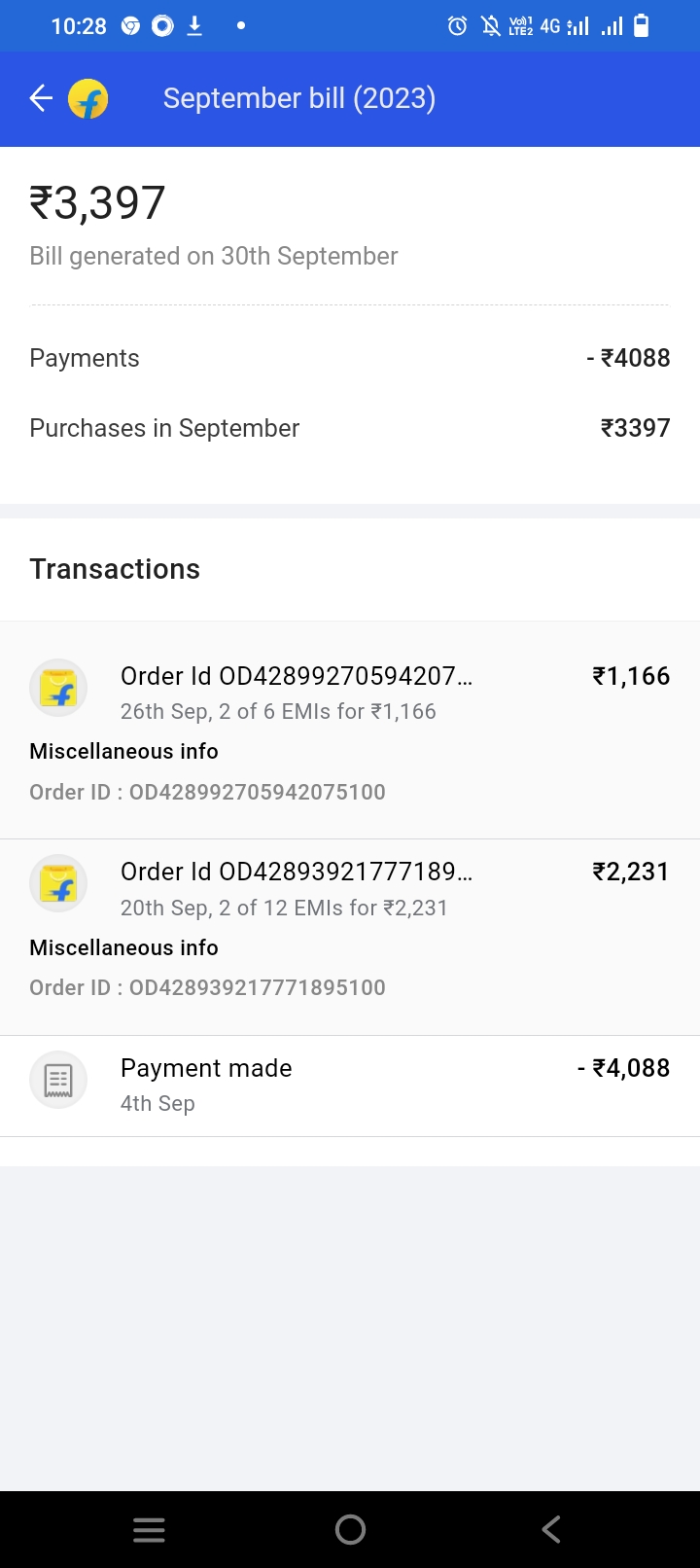
Task: Tap the Purchases in September row
Action: pos(350,428)
